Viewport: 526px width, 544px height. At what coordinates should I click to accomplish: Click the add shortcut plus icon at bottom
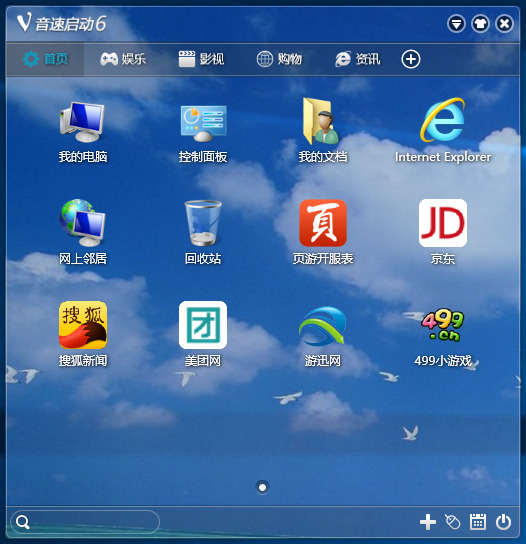[x=428, y=522]
